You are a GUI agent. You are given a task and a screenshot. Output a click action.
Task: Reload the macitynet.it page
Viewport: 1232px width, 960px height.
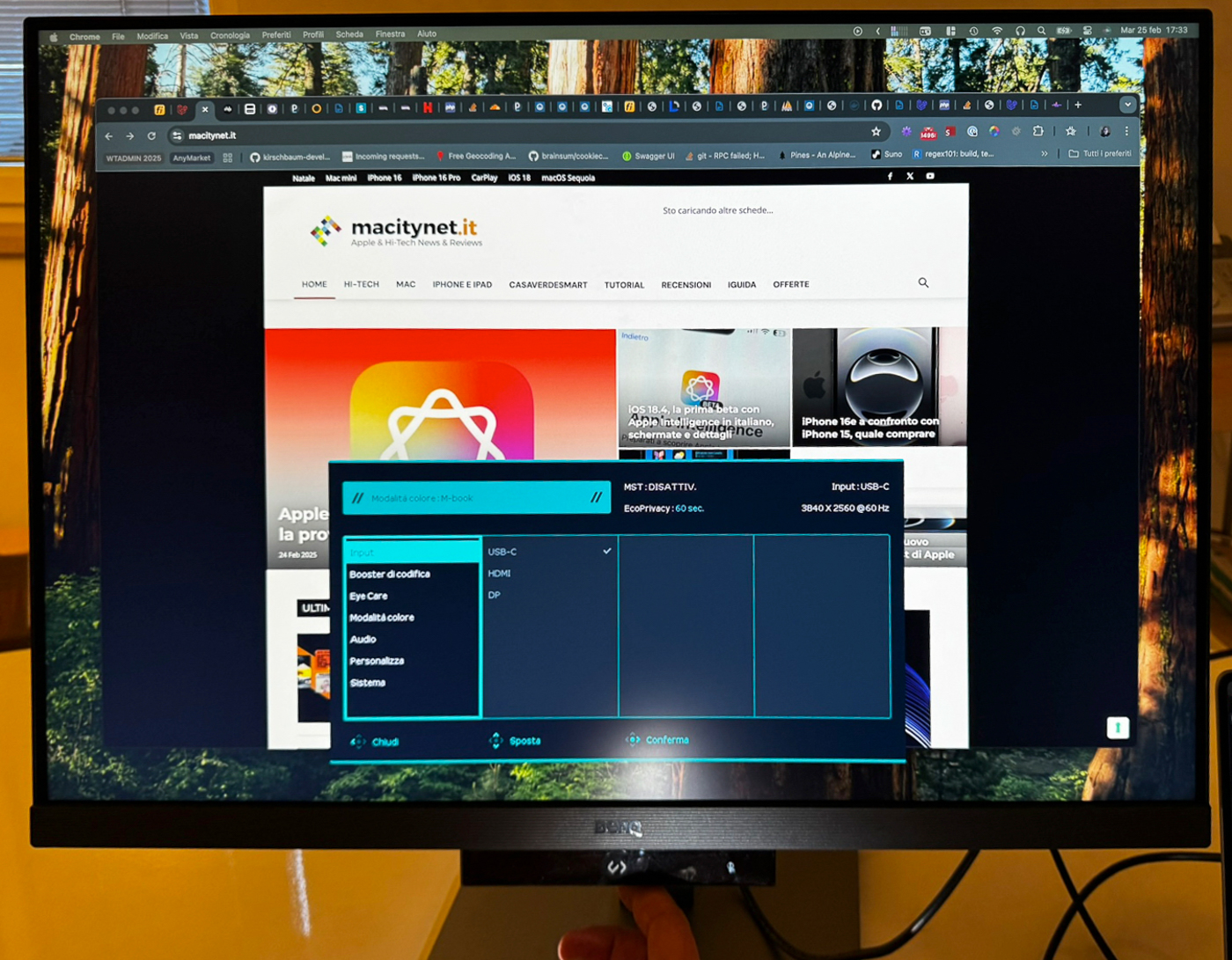coord(151,136)
